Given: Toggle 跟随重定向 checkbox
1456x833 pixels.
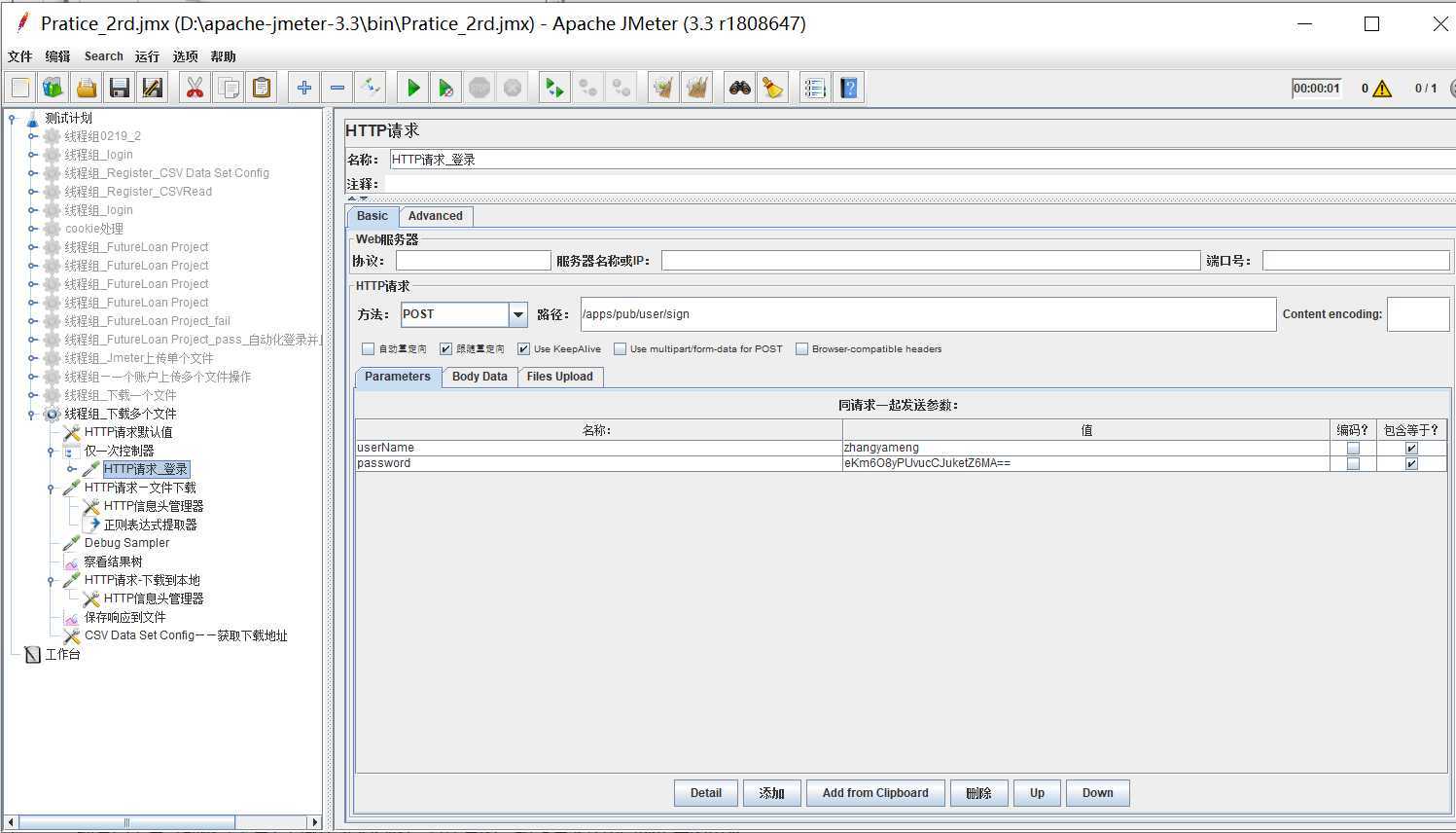Looking at the screenshot, I should [x=446, y=348].
